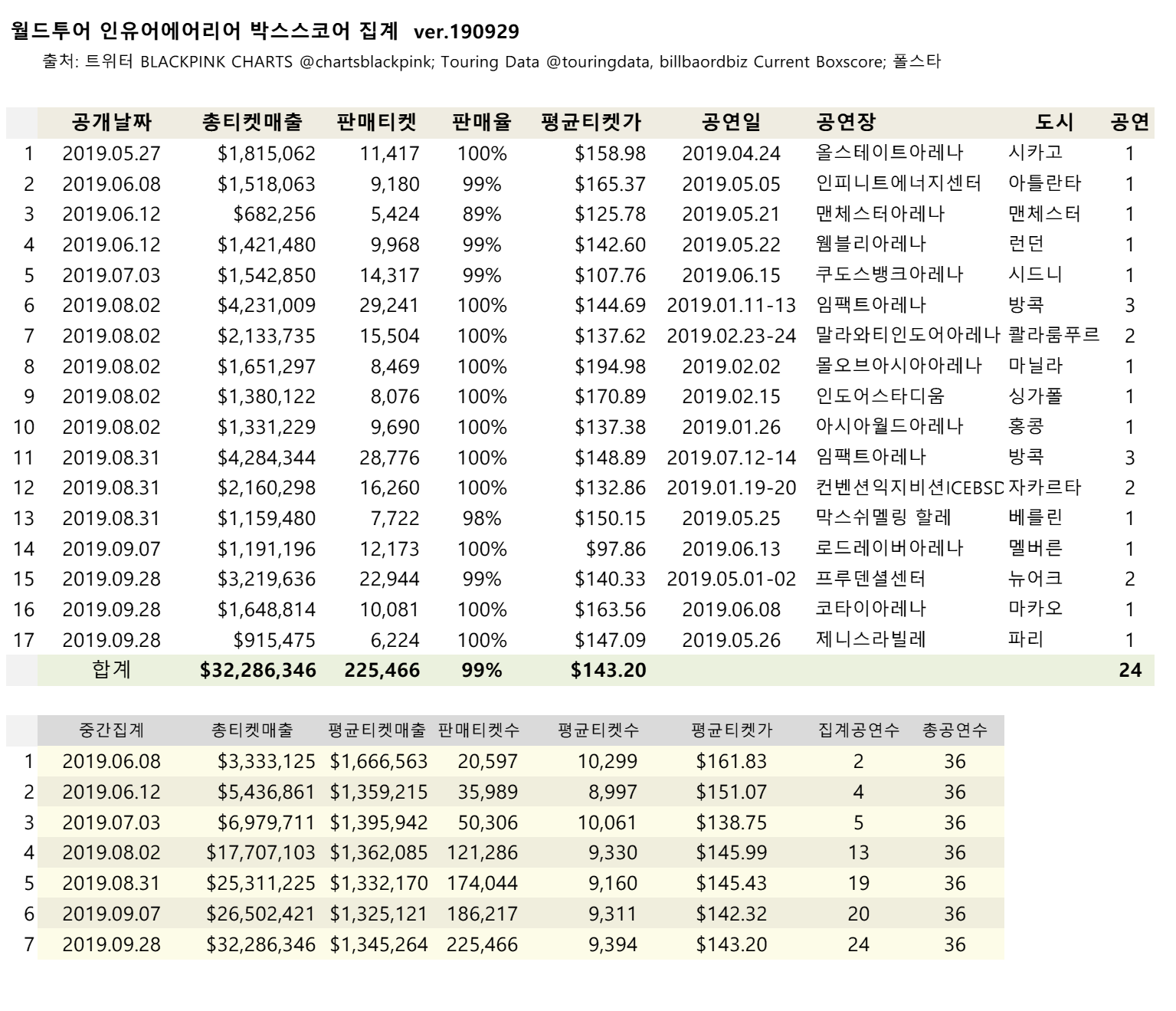Screen dimensions: 1176x1011
Task: Click the 아틀란타 city cell
Action: (x=1045, y=183)
